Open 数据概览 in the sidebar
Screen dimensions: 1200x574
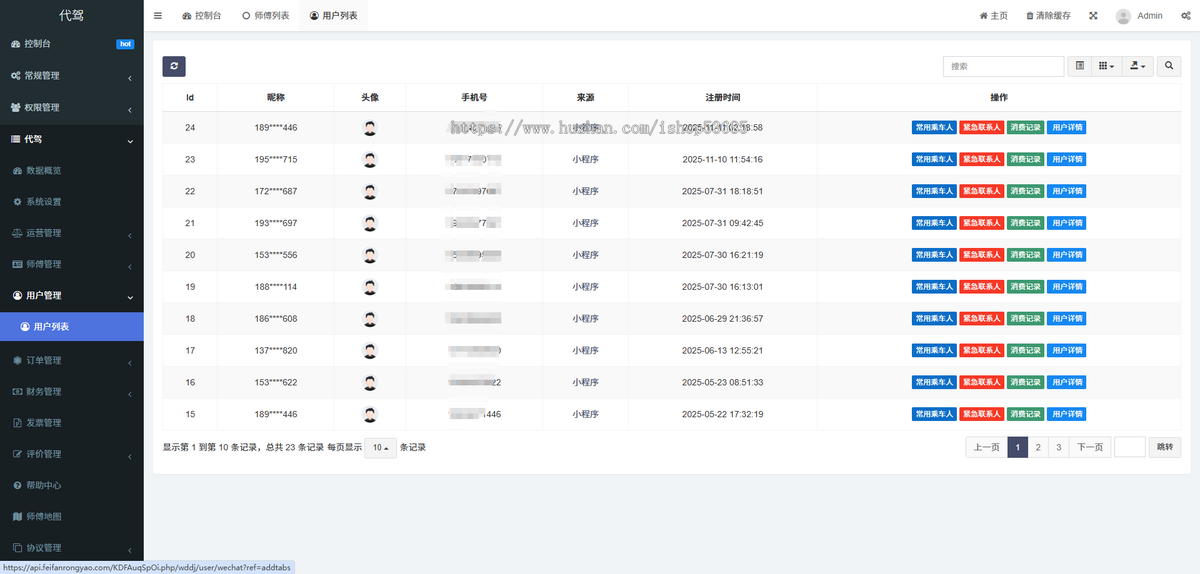click(x=70, y=170)
